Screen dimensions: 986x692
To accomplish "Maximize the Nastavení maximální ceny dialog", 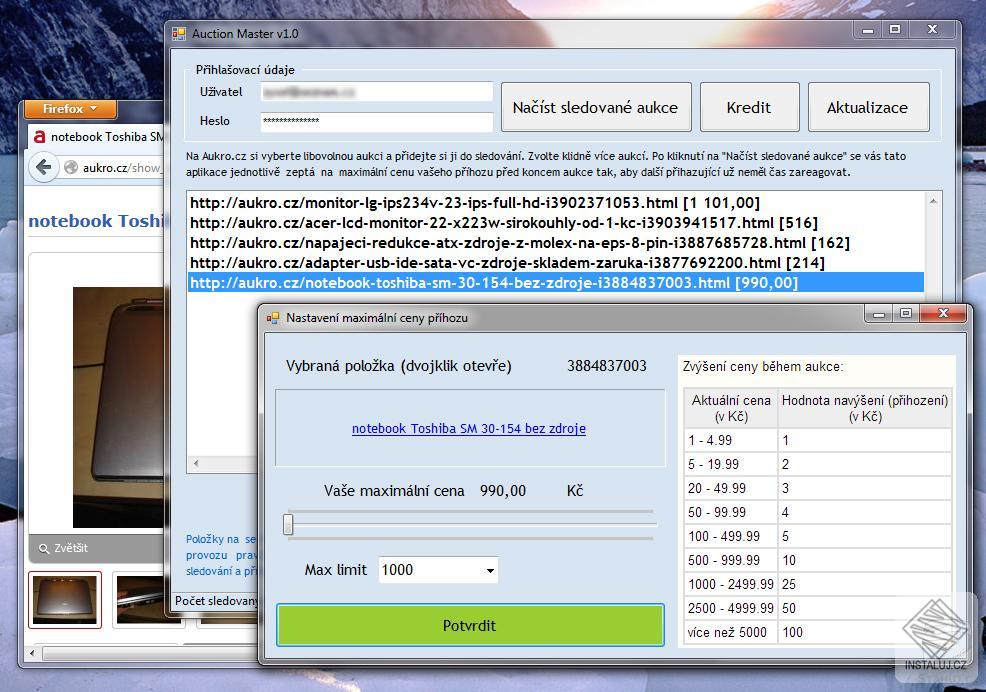I will pos(906,313).
